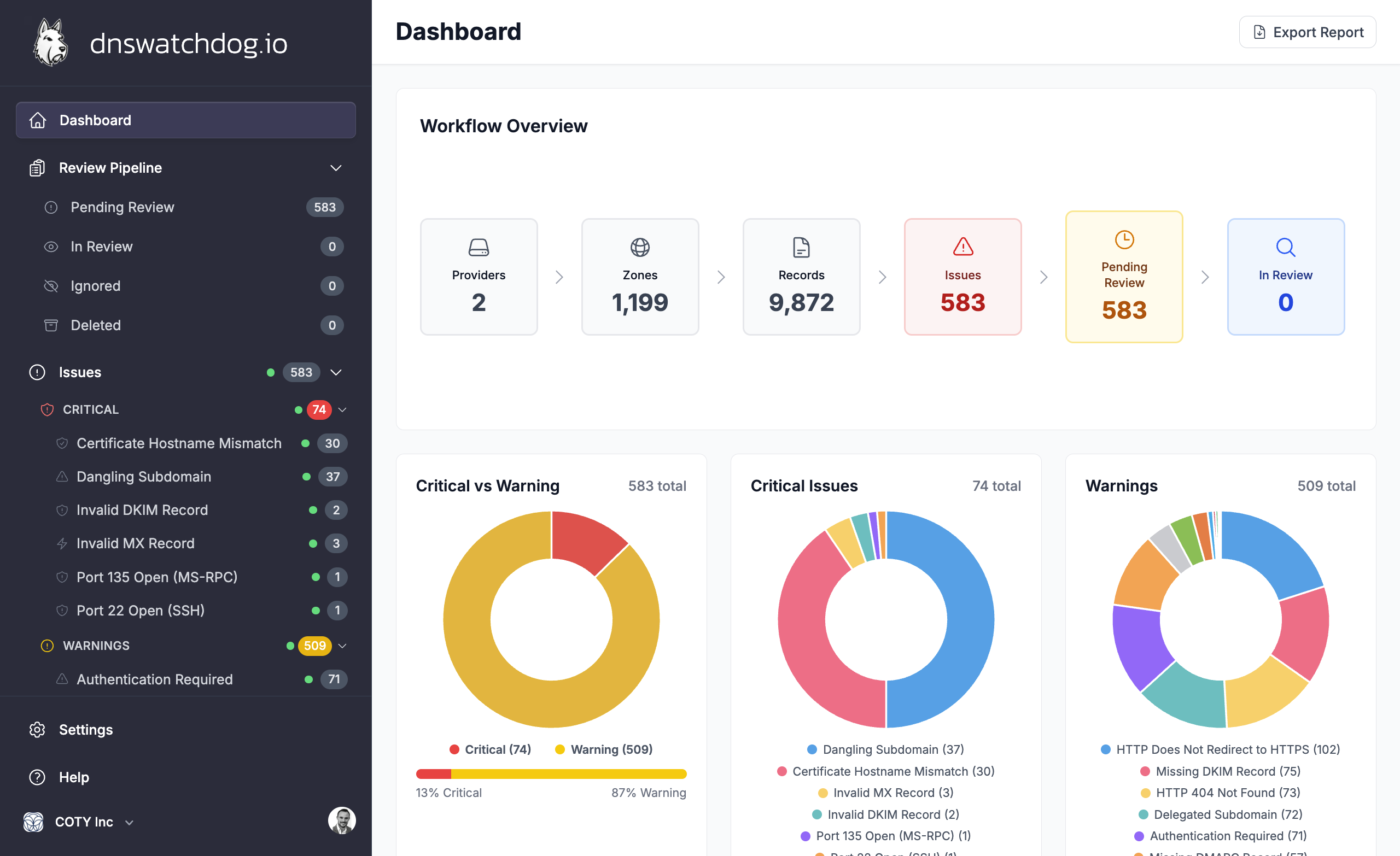Click the Port 135 Open shield icon
Viewport: 1400px width, 856px height.
(x=62, y=577)
